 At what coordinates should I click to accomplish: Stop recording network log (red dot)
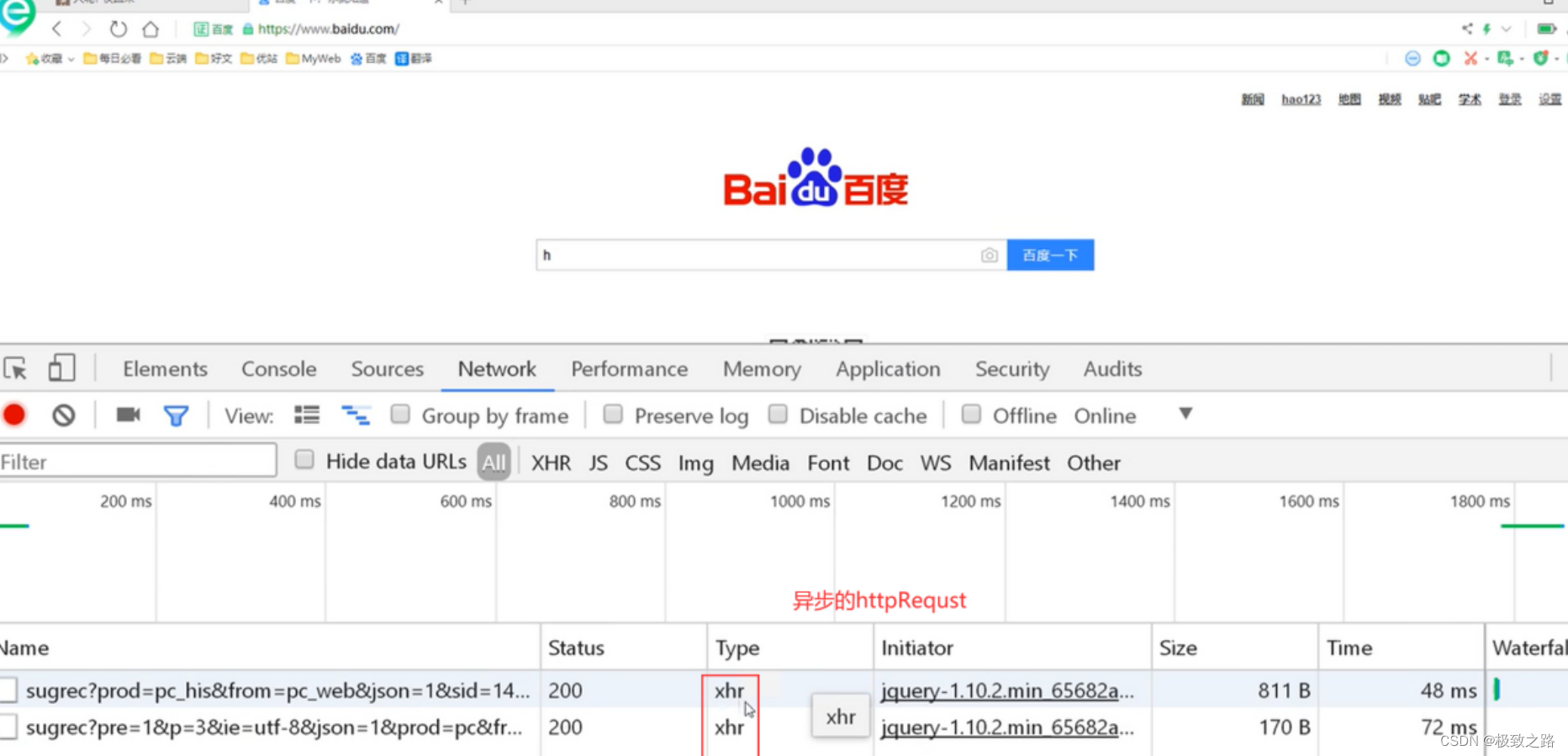(14, 415)
